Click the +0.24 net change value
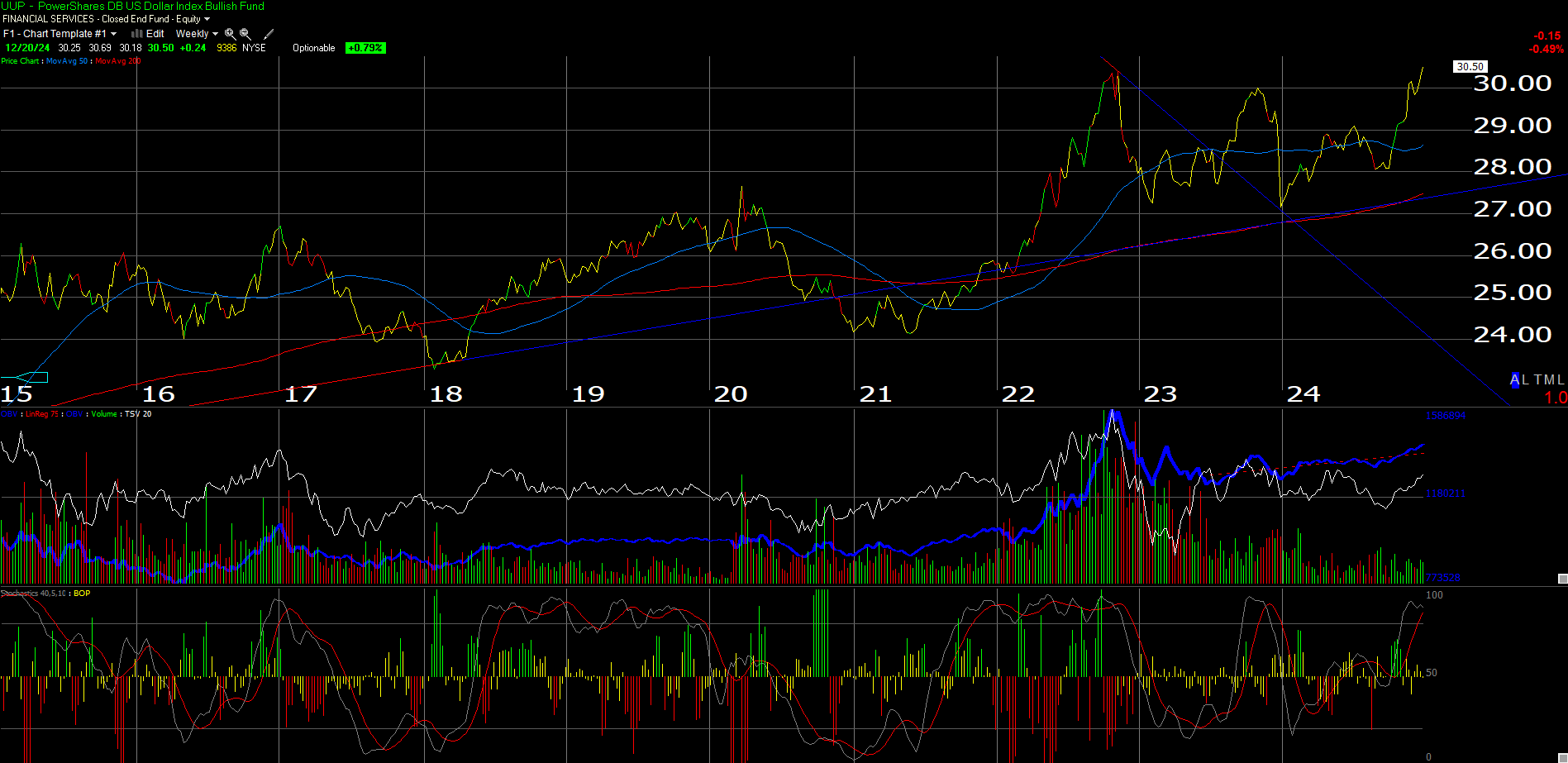The image size is (1568, 763). click(x=193, y=48)
